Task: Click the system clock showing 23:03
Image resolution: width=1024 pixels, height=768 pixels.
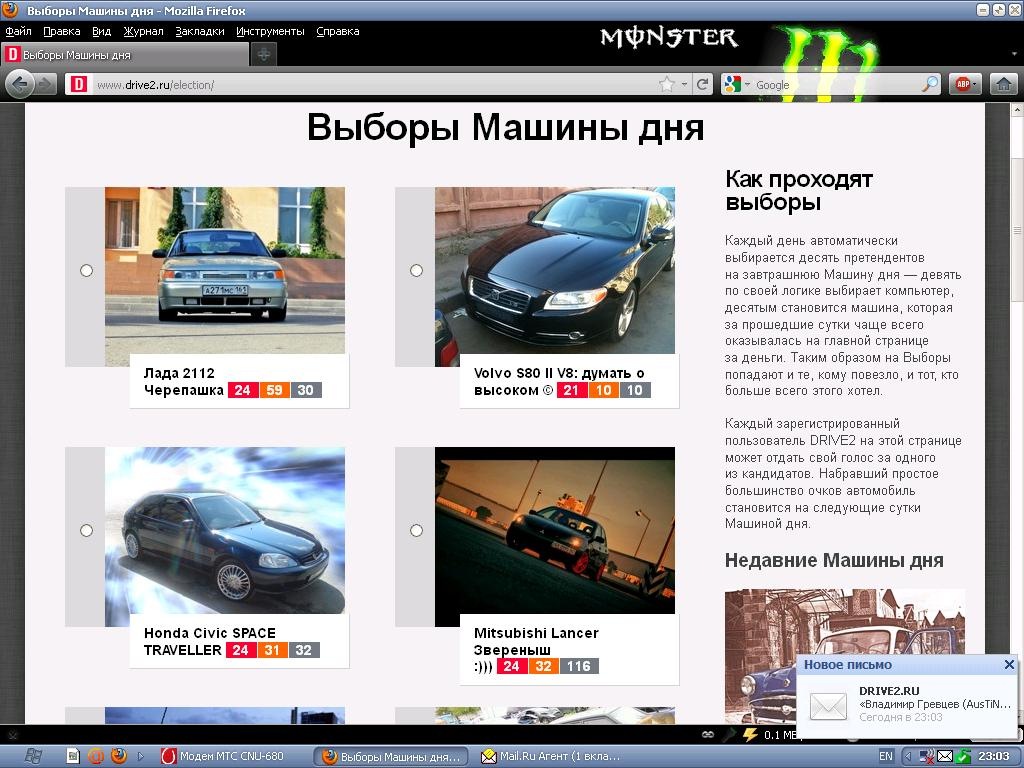Action: click(x=994, y=756)
